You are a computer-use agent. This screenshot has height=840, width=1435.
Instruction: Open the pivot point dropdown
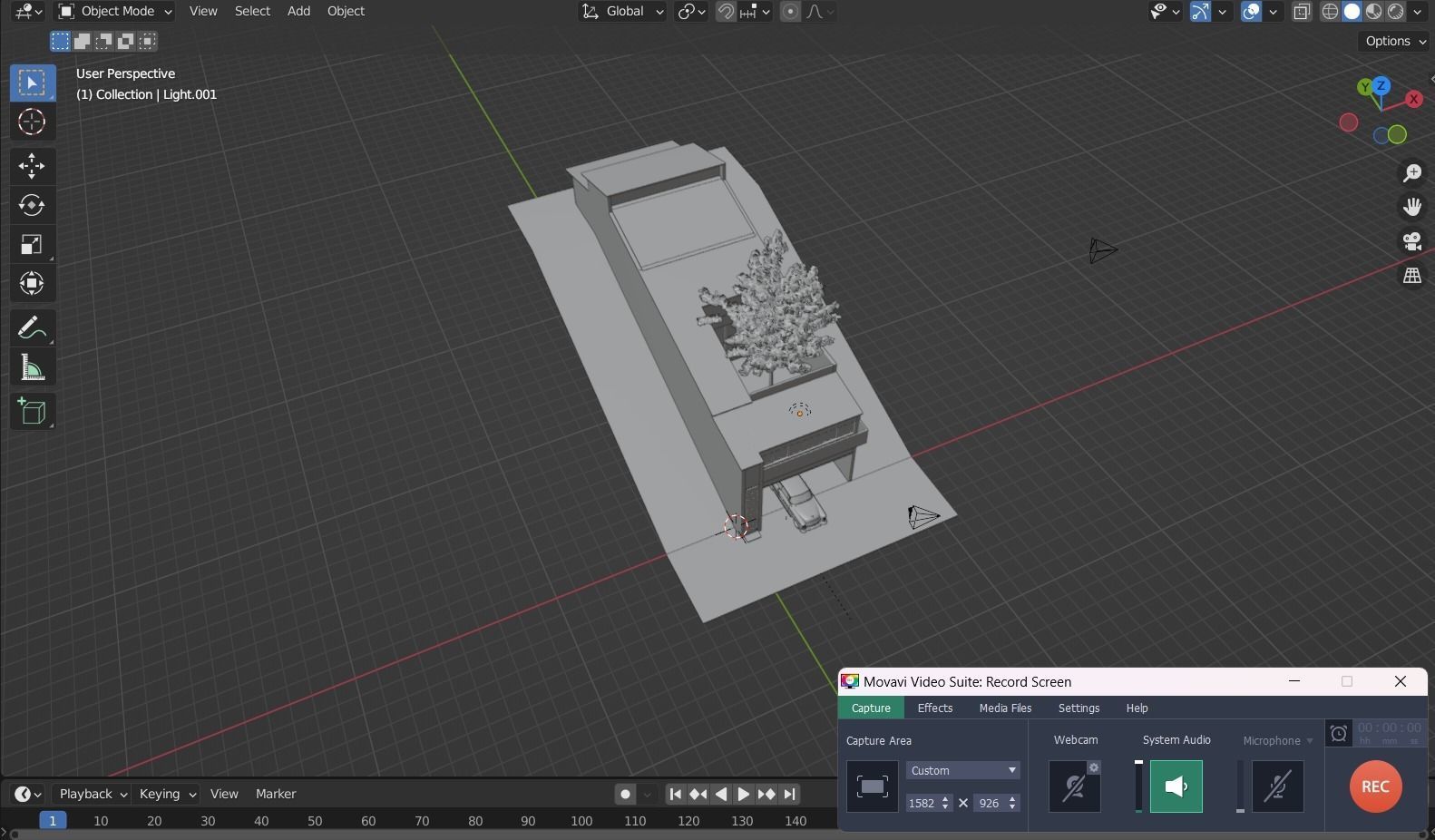click(691, 11)
